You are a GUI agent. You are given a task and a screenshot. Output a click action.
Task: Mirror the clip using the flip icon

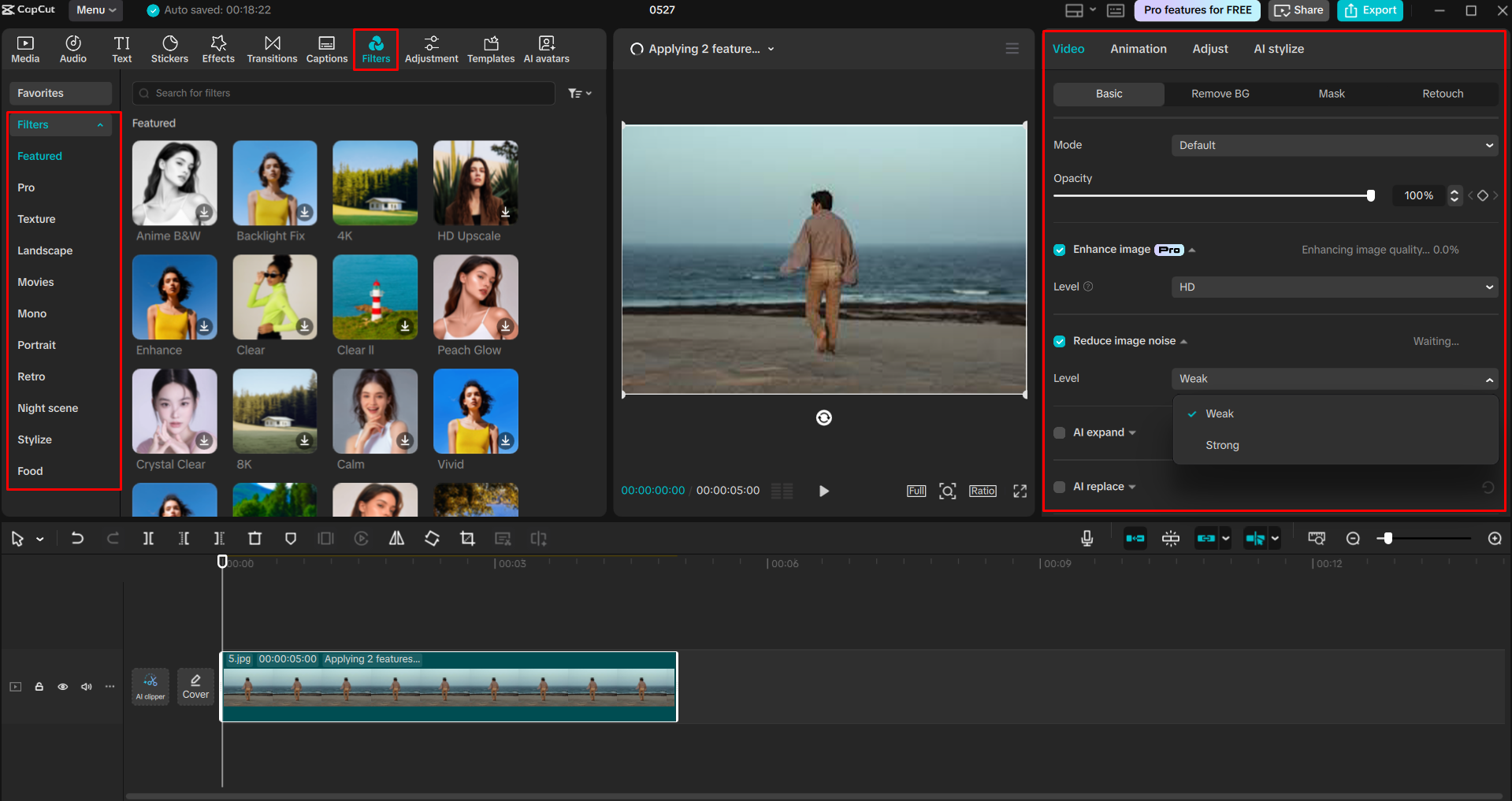pos(396,538)
